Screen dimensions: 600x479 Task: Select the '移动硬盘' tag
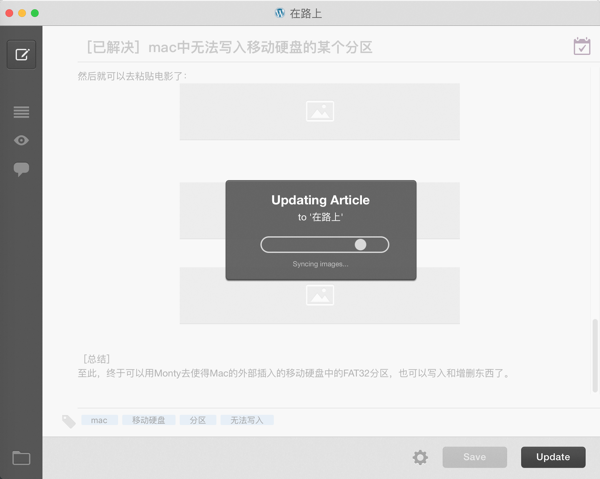click(x=148, y=420)
